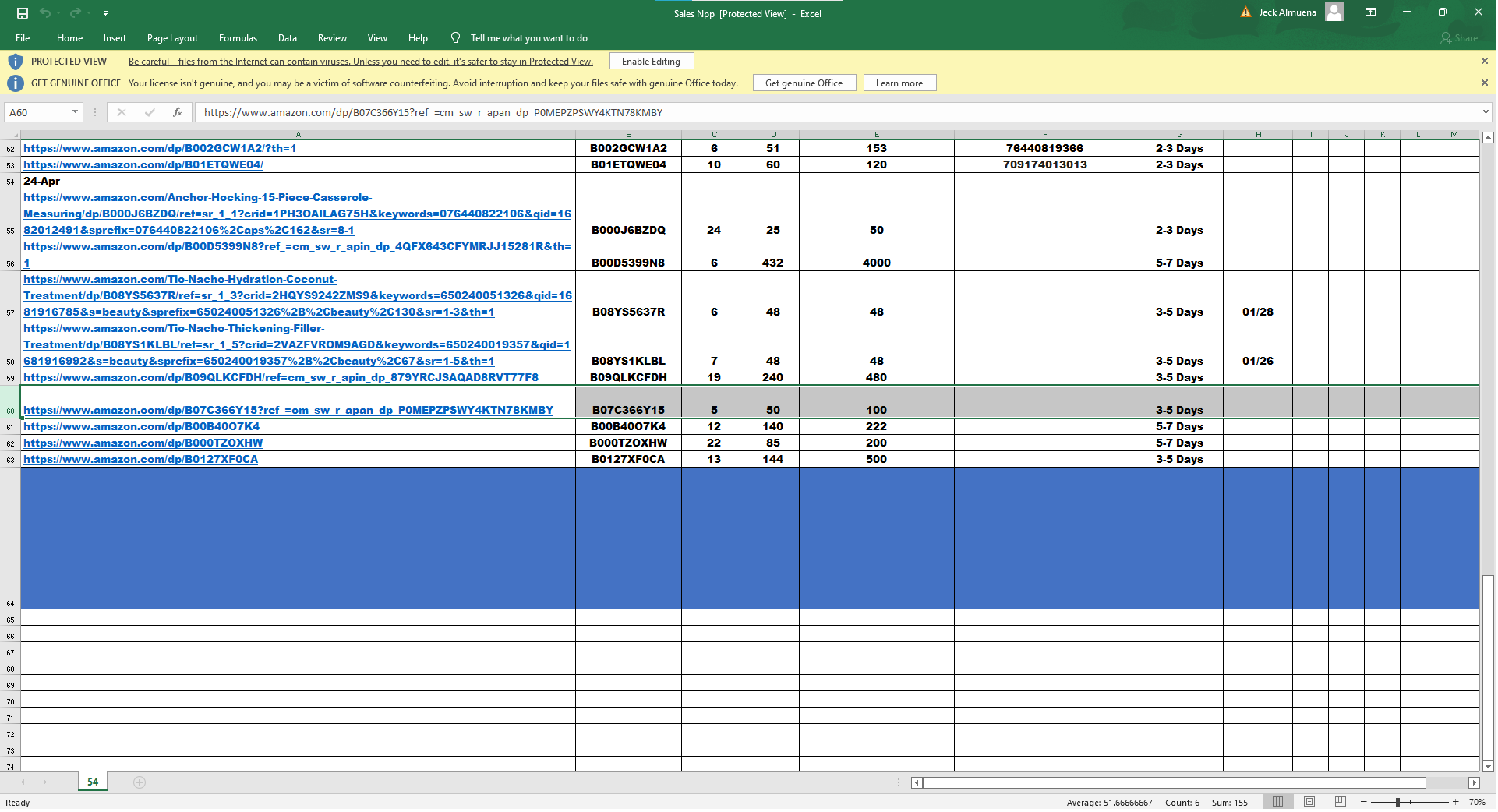Switch to Page Break Preview icon
The height and width of the screenshot is (812, 1498).
click(1341, 802)
